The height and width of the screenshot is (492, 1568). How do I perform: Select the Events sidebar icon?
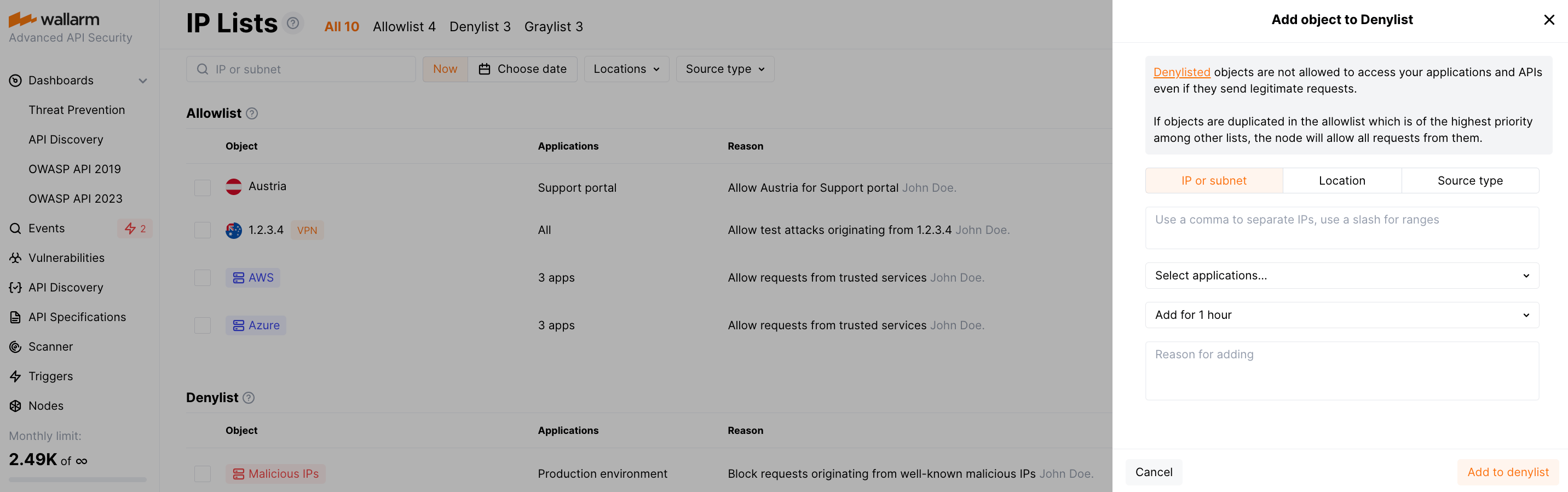[x=15, y=228]
